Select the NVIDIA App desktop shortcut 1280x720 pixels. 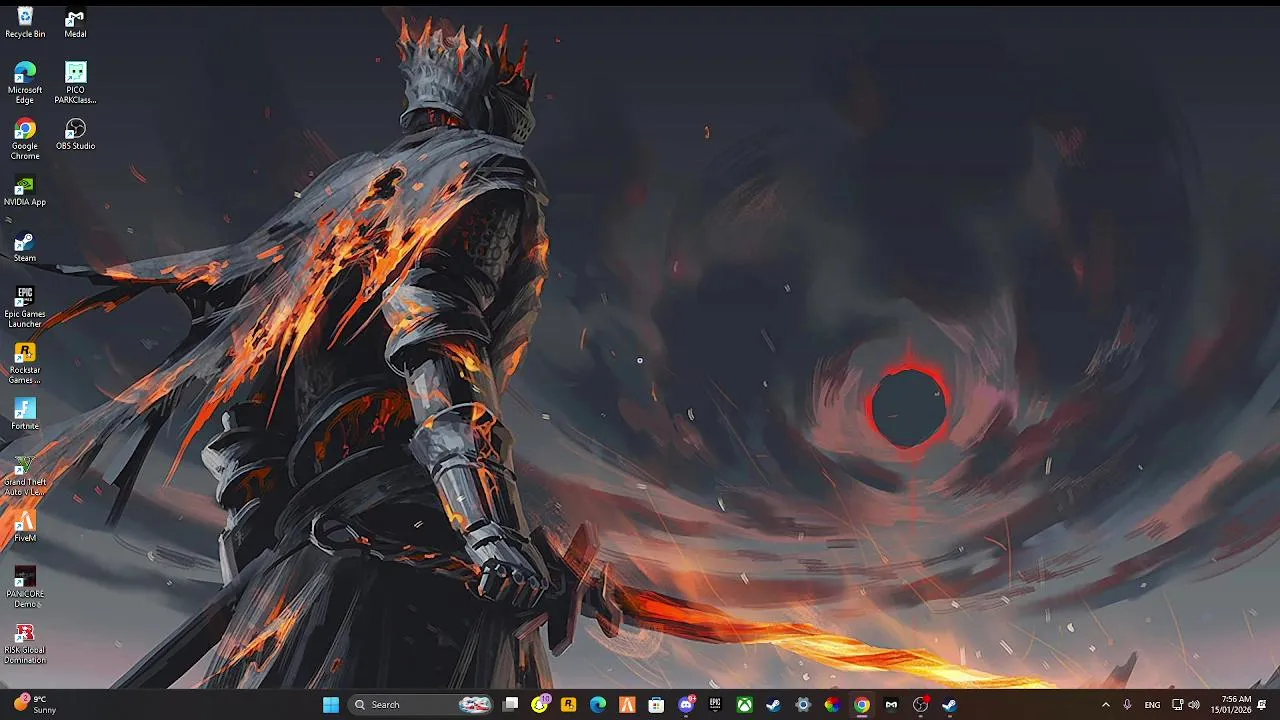(x=25, y=190)
